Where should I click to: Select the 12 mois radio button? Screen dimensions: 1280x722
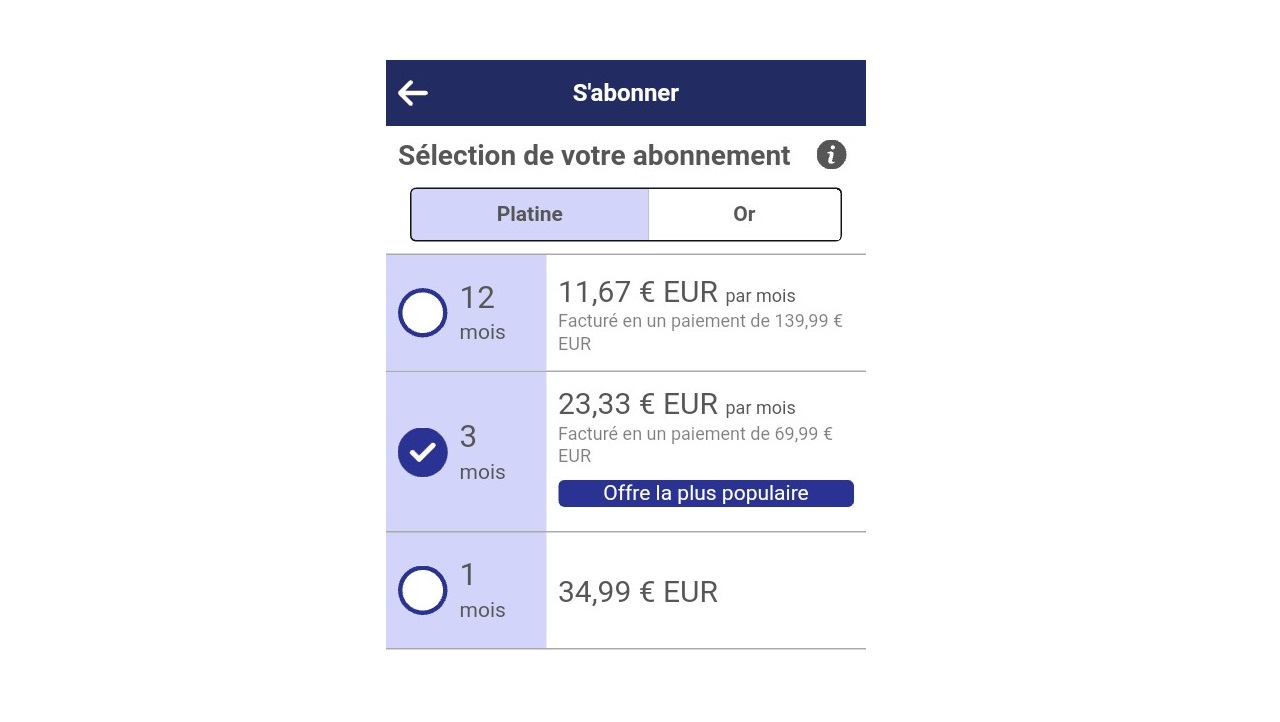[x=422, y=312]
